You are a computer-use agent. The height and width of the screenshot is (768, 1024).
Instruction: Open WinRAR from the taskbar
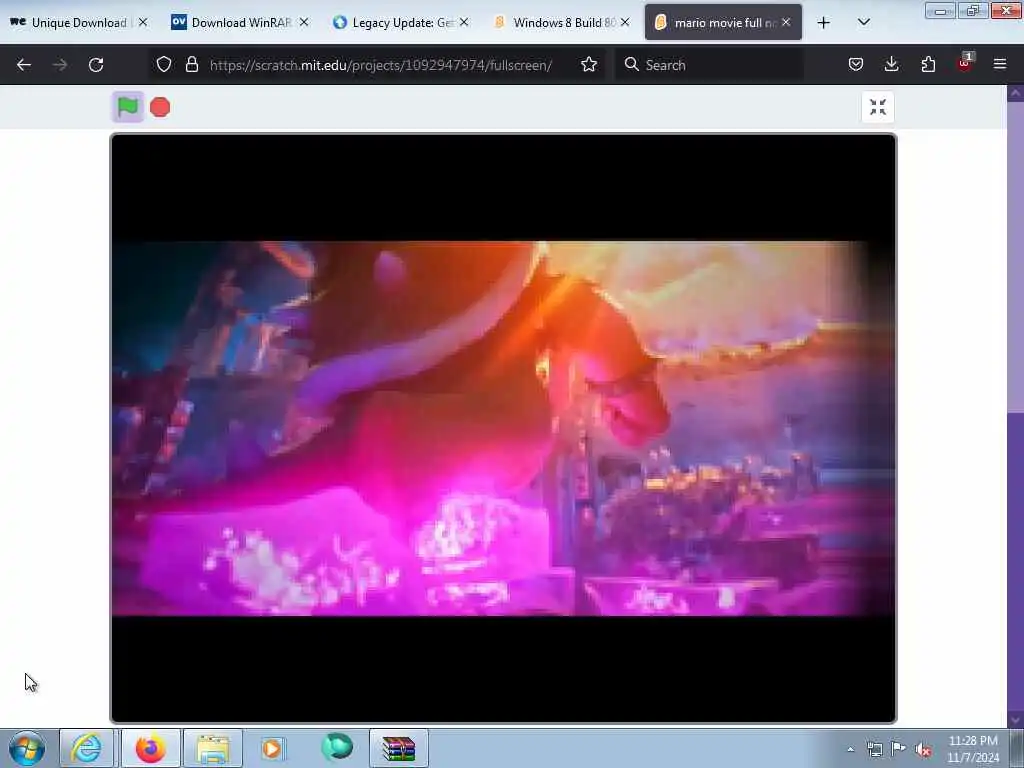tap(399, 748)
